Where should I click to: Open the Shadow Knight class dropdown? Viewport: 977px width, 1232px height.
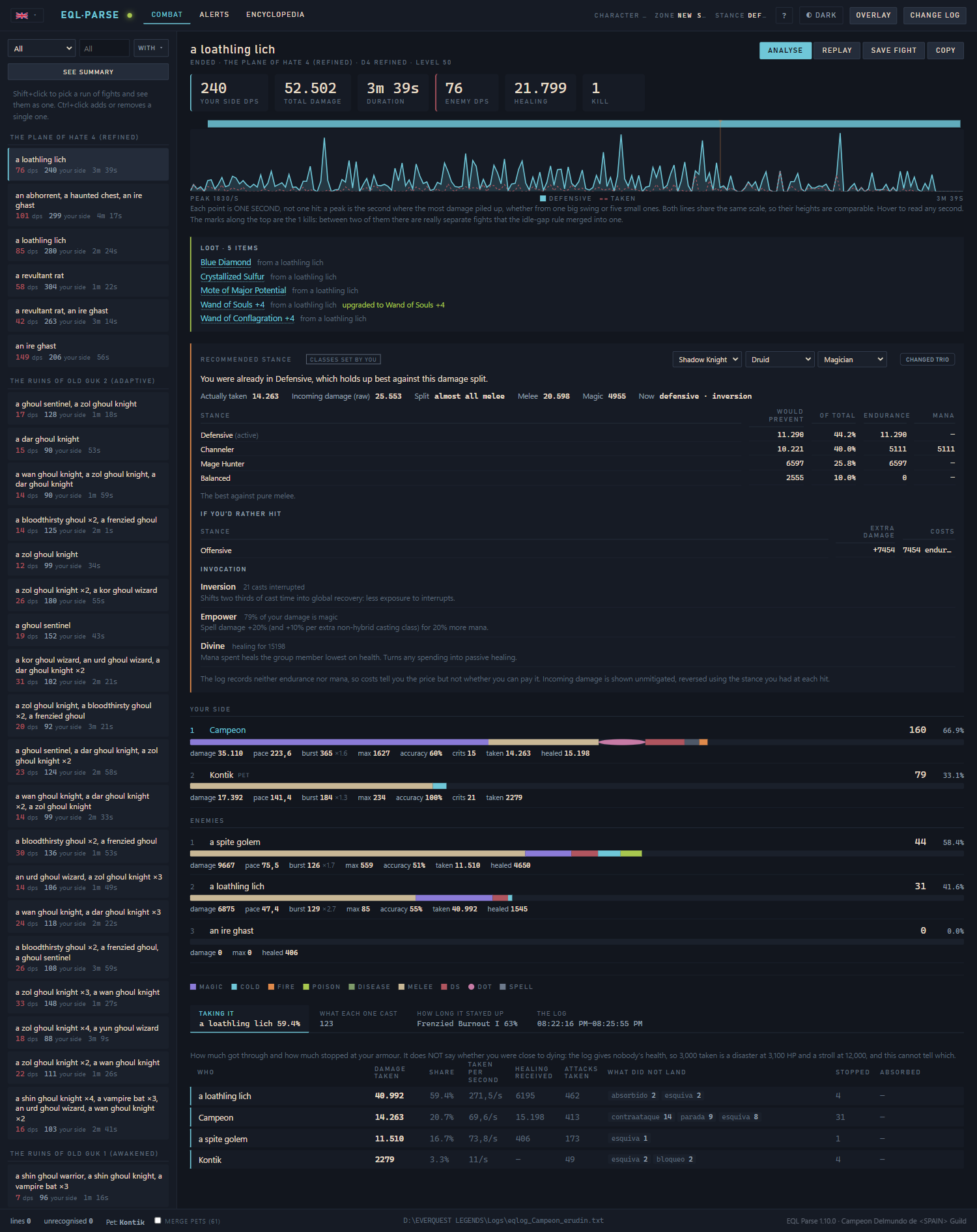point(707,360)
